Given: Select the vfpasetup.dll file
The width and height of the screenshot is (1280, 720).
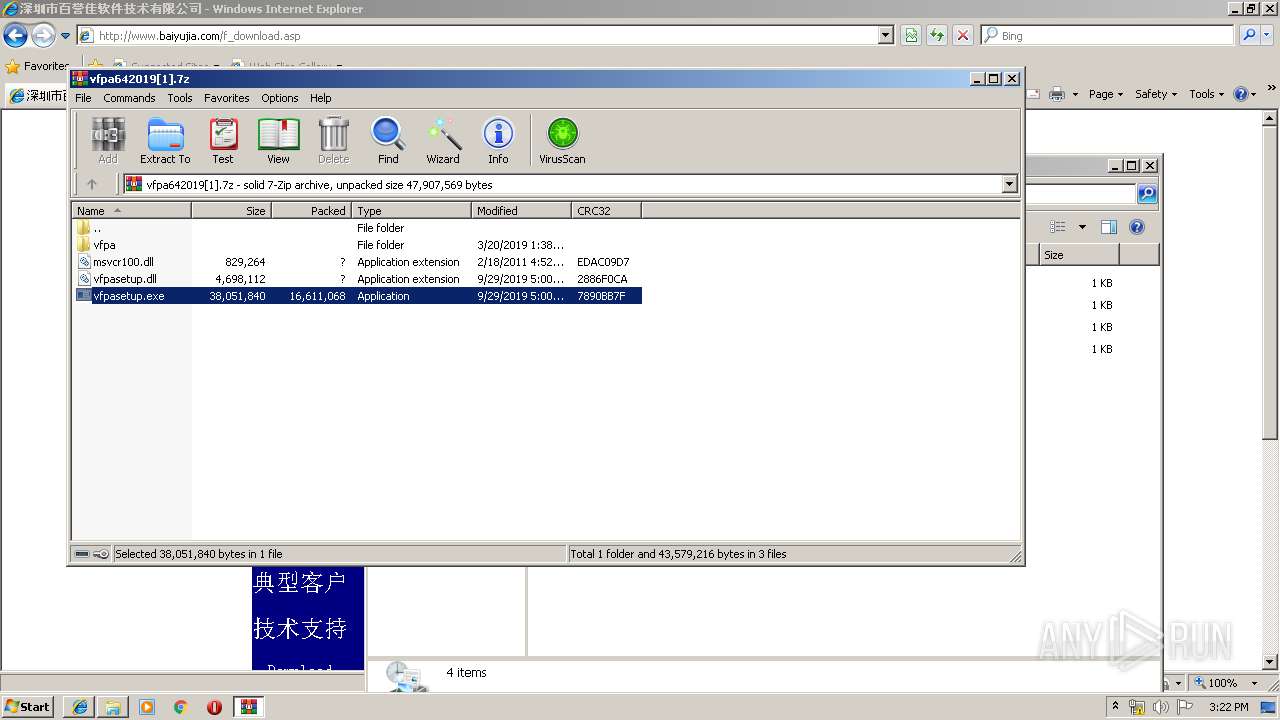Looking at the screenshot, I should pos(358,279).
